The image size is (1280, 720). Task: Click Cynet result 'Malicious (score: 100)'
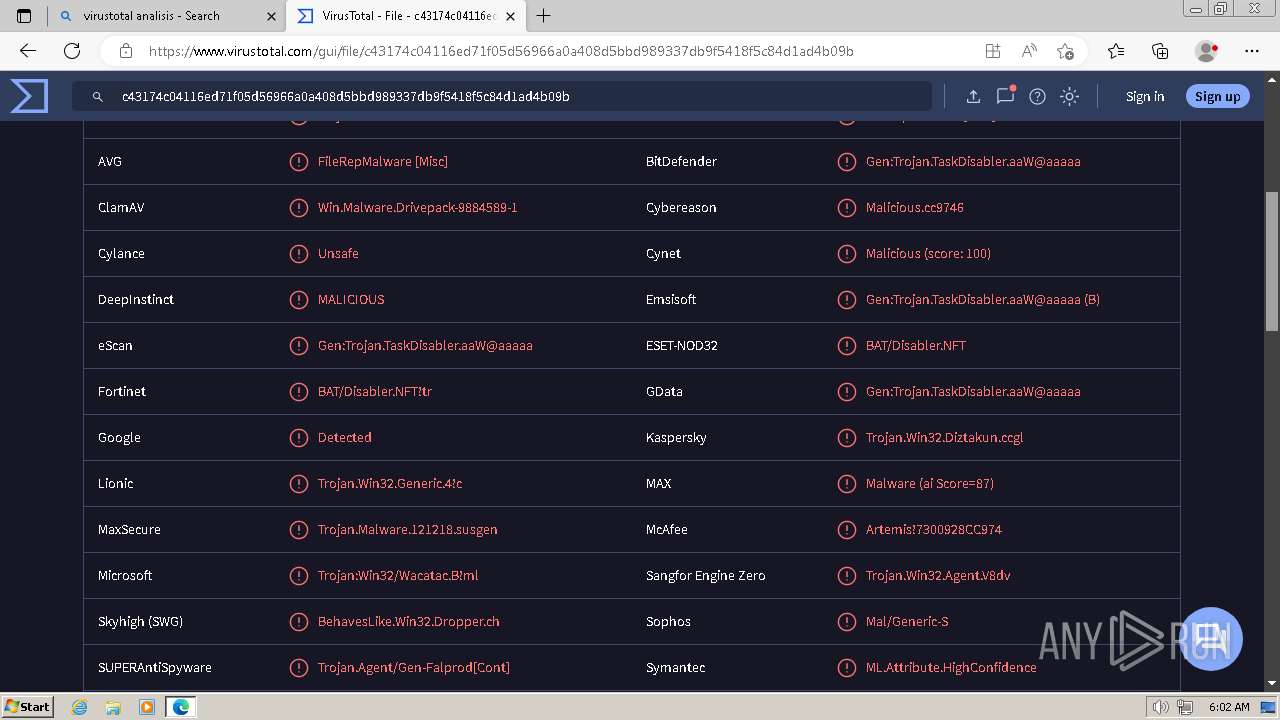pyautogui.click(x=928, y=254)
